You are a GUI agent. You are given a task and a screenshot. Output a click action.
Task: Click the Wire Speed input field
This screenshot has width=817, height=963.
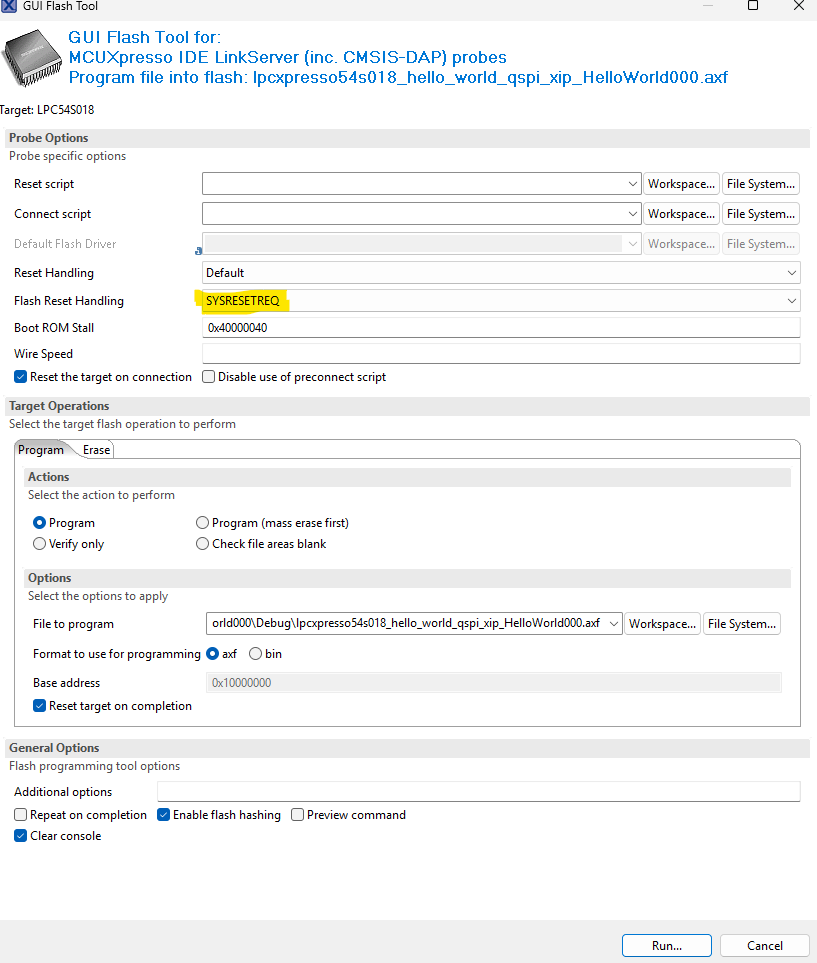pyautogui.click(x=501, y=354)
